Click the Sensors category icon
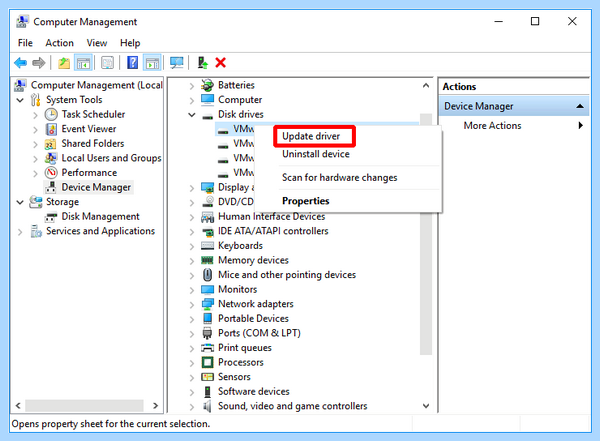The width and height of the screenshot is (600, 441). pyautogui.click(x=207, y=377)
